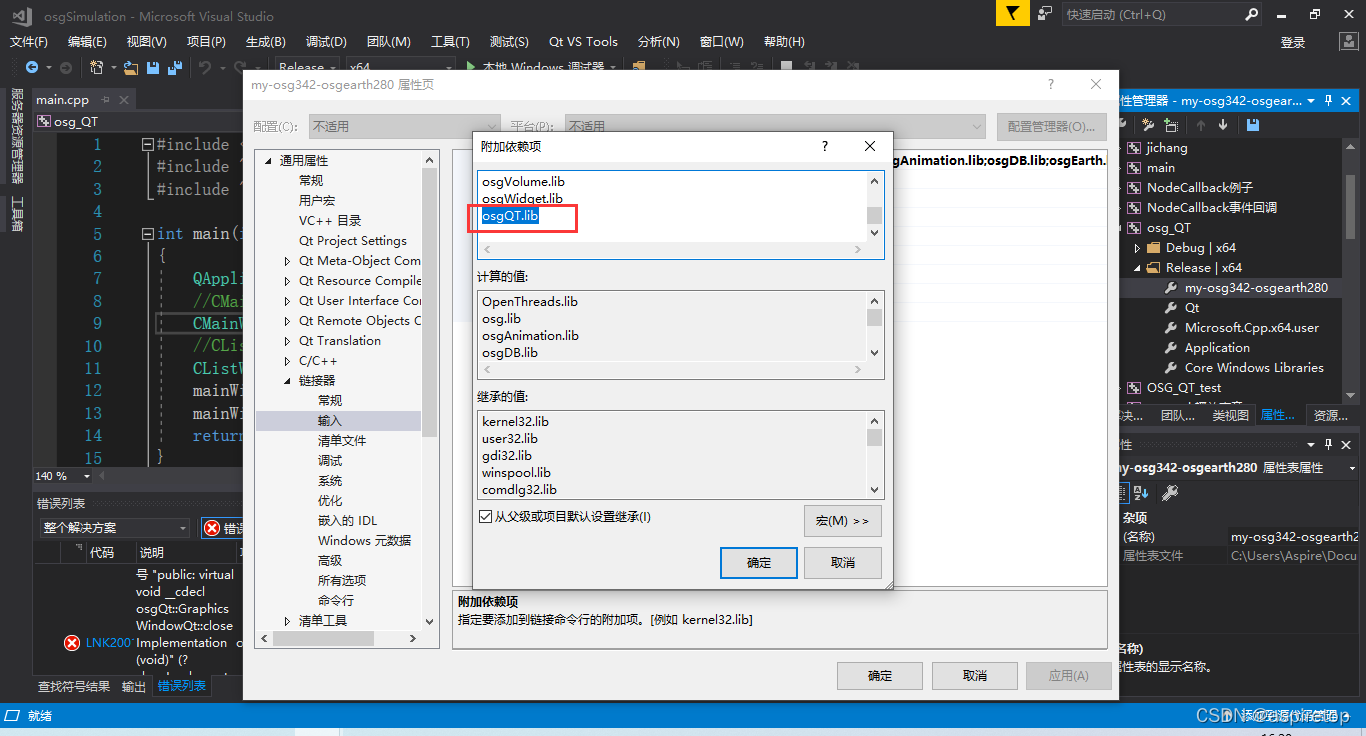The width and height of the screenshot is (1366, 736).
Task: Select the 输入 item under 链接器
Action: 330,421
